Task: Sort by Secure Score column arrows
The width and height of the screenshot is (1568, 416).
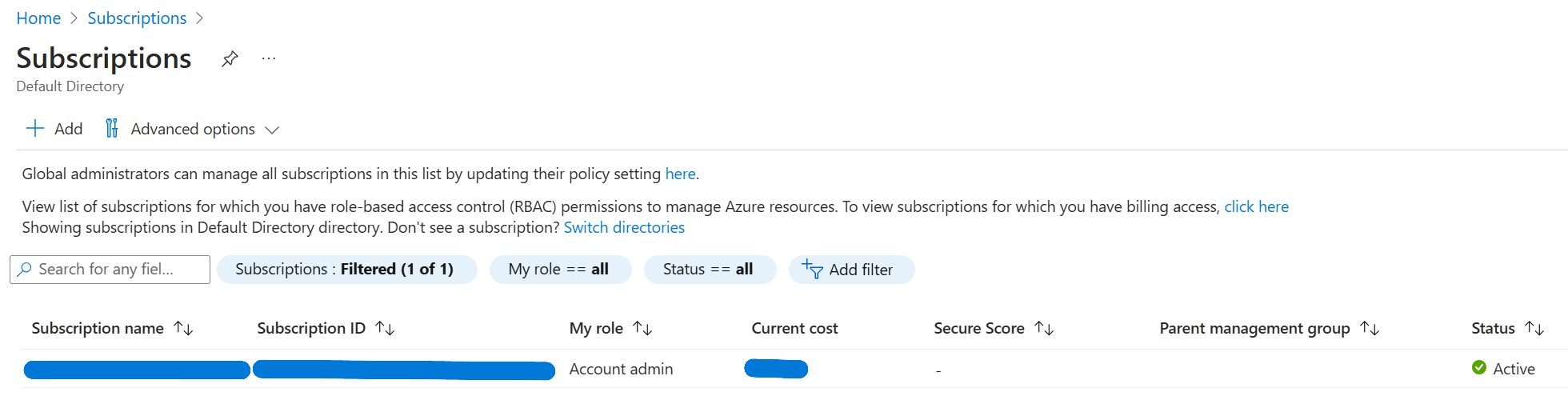Action: click(1044, 328)
